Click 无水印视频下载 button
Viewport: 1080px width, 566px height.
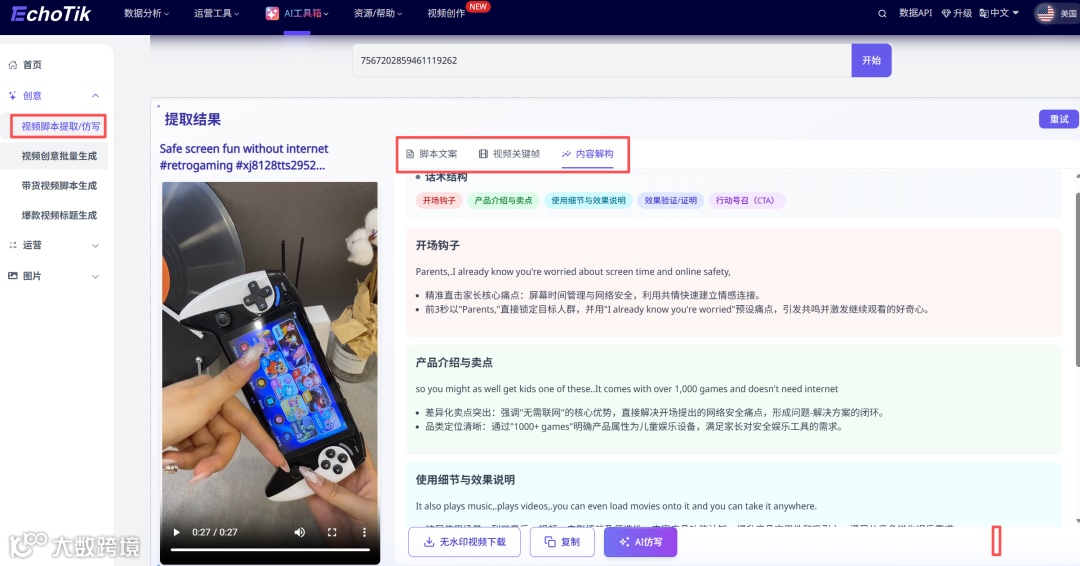(x=464, y=542)
